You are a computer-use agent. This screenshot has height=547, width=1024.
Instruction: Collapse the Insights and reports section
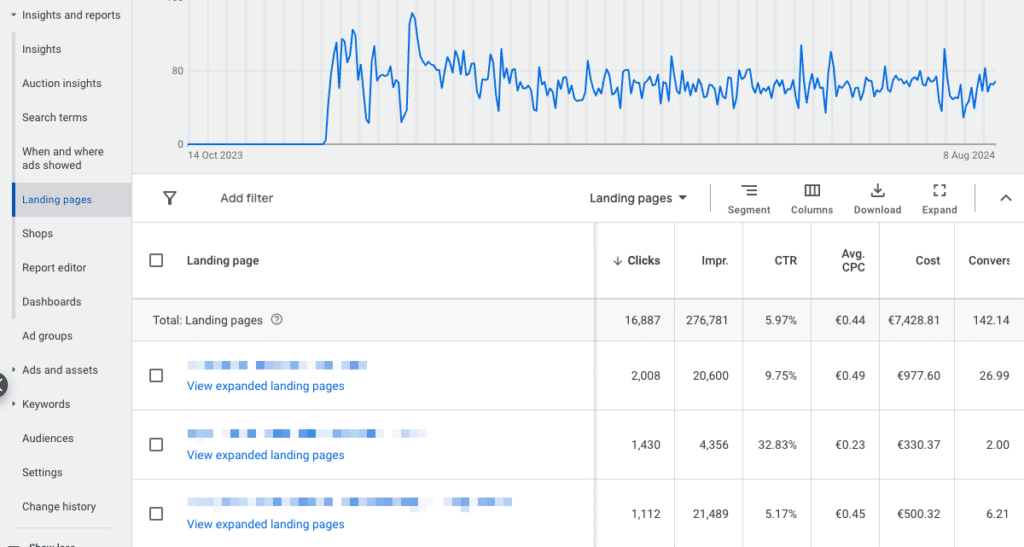(x=13, y=14)
